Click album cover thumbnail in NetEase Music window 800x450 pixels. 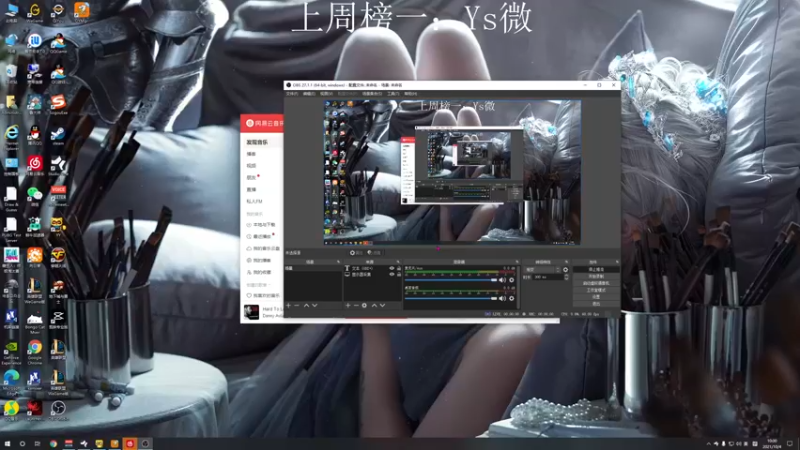(251, 312)
